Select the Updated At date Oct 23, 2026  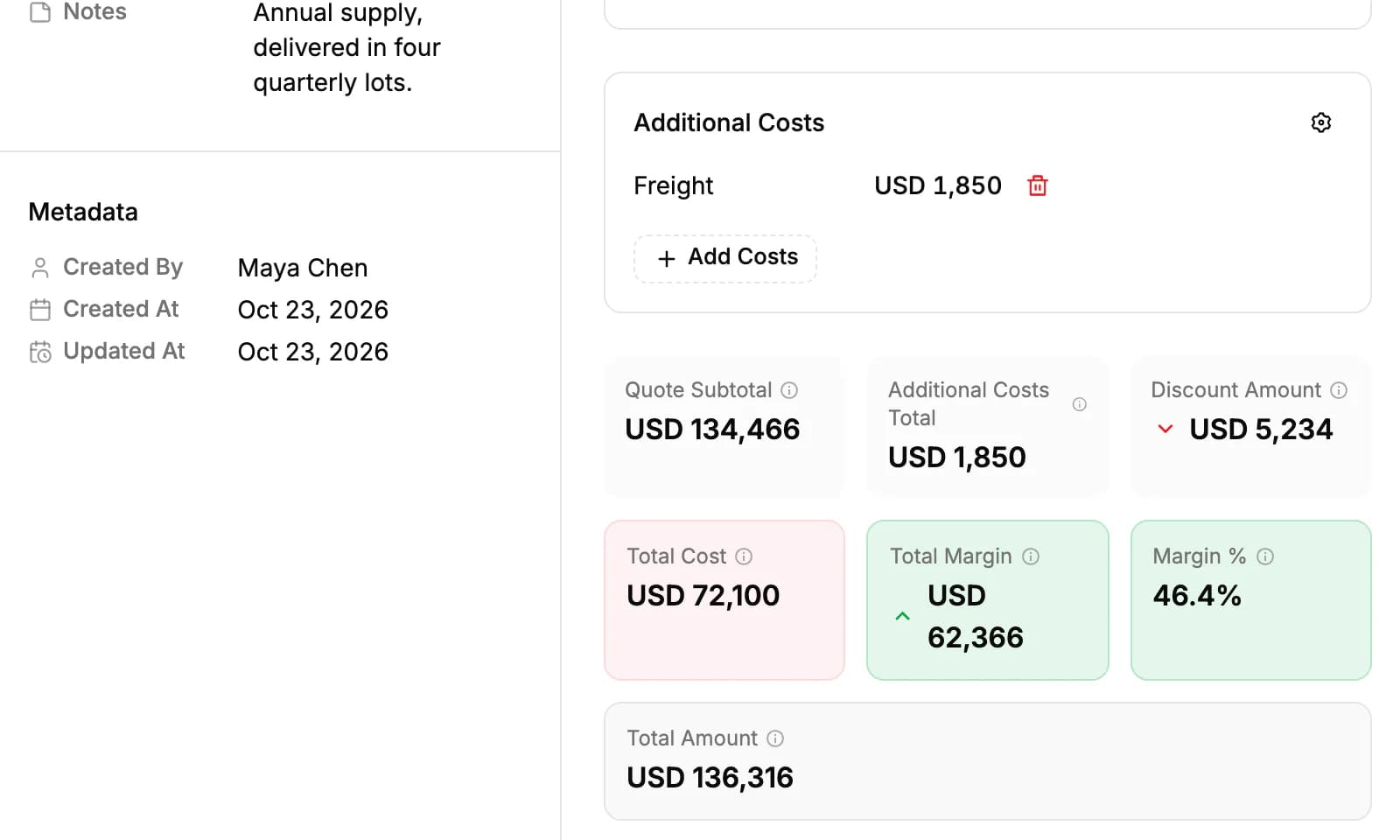tap(313, 352)
